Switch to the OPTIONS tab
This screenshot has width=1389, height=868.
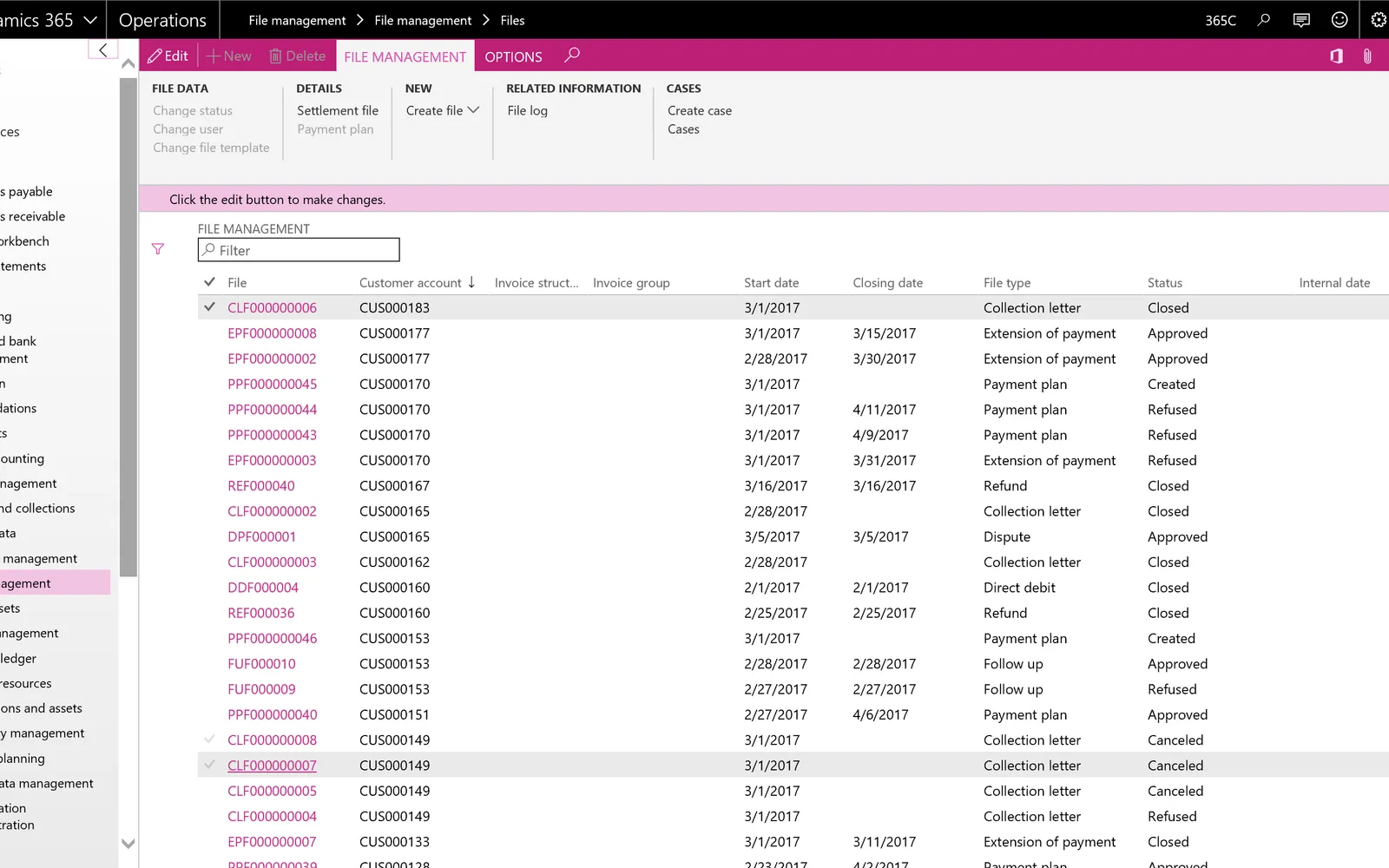click(513, 56)
